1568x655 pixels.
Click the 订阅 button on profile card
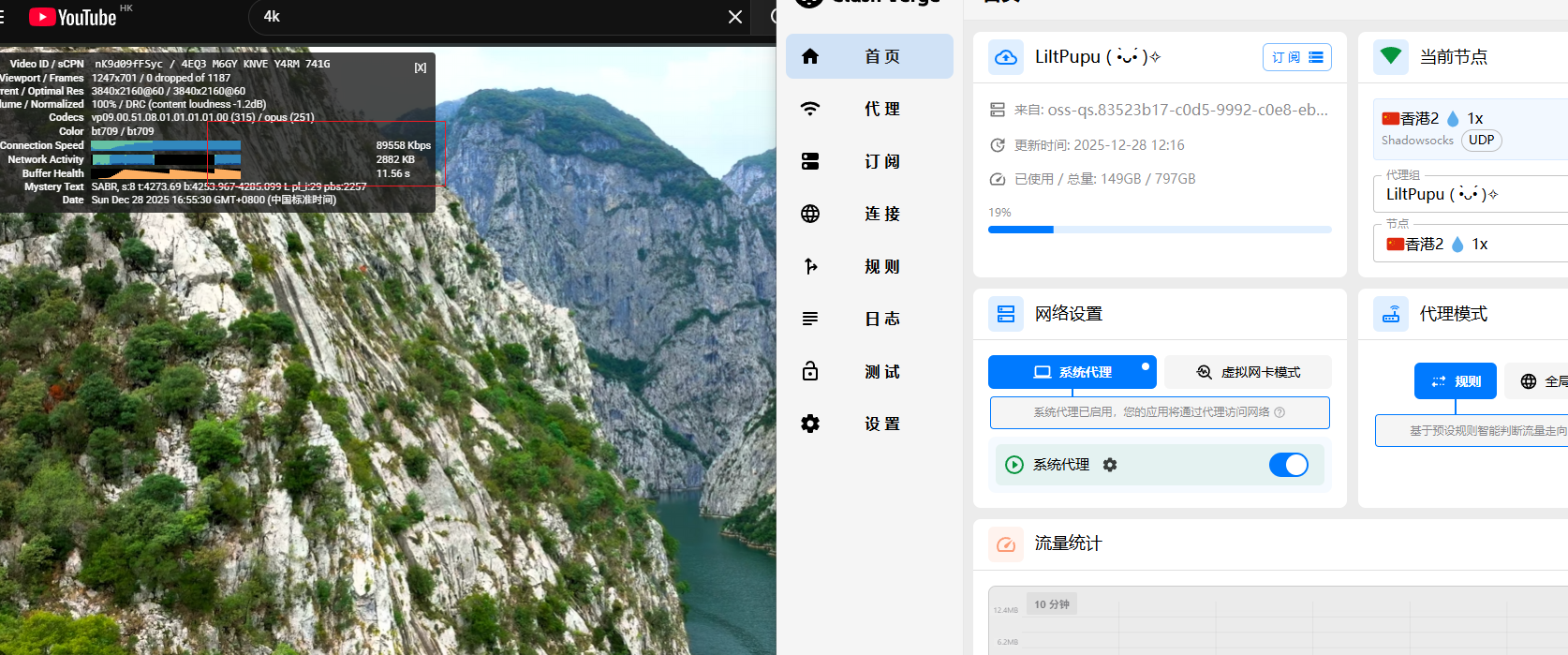(1296, 57)
